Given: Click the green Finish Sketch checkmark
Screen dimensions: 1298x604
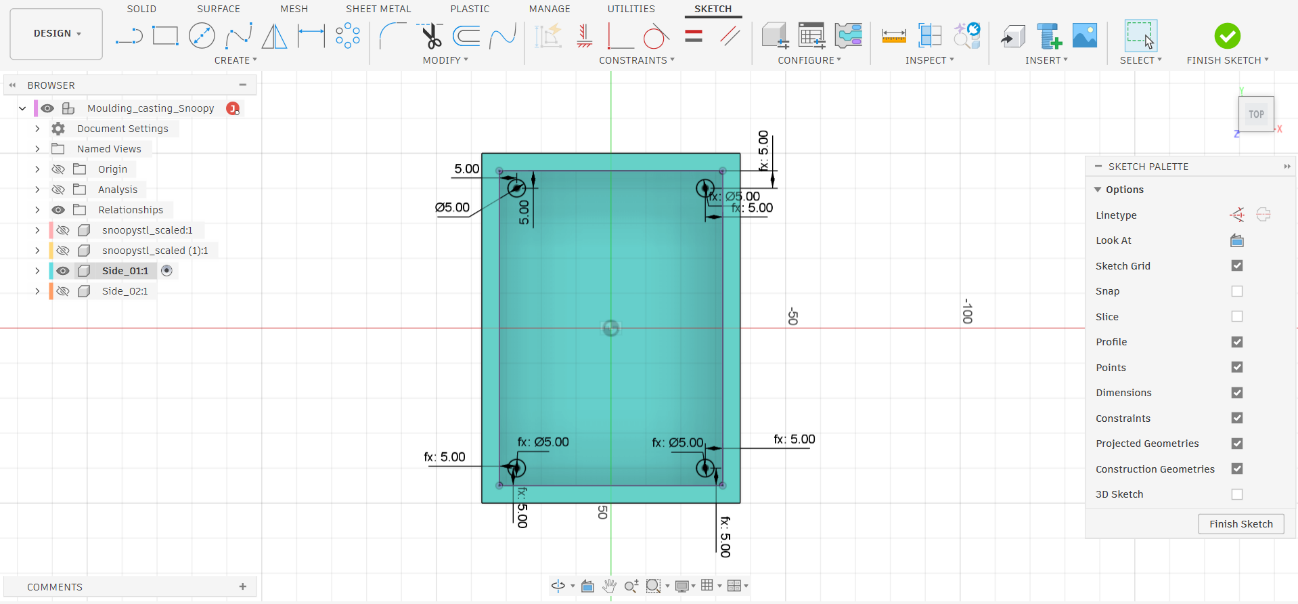Looking at the screenshot, I should coord(1227,36).
